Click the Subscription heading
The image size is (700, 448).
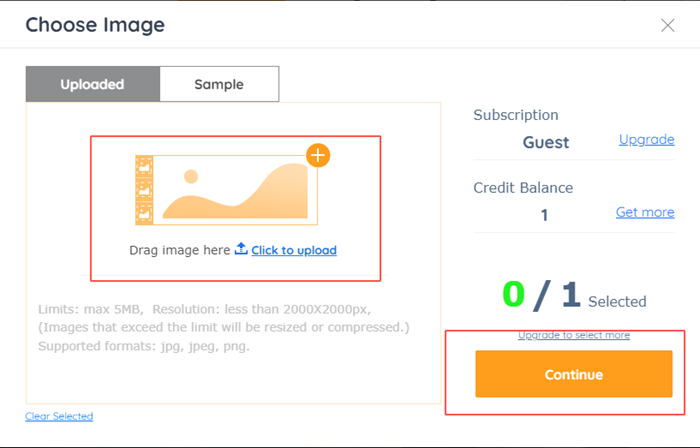516,115
